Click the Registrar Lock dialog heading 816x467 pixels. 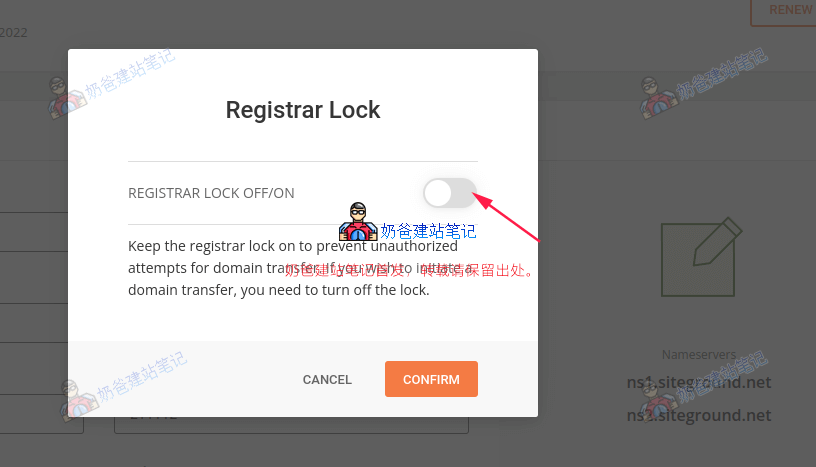(303, 110)
